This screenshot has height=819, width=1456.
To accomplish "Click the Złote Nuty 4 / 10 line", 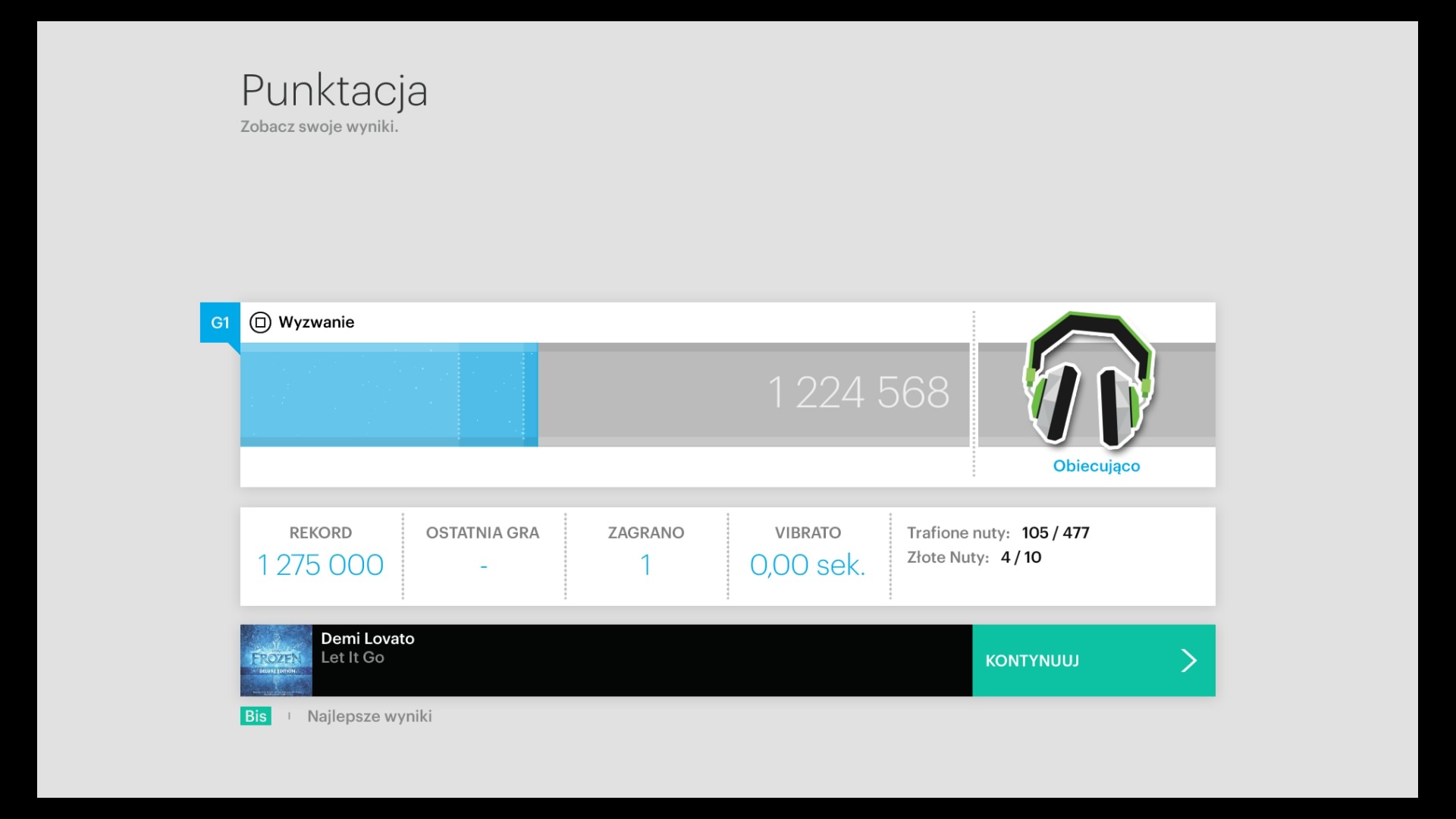I will (974, 557).
